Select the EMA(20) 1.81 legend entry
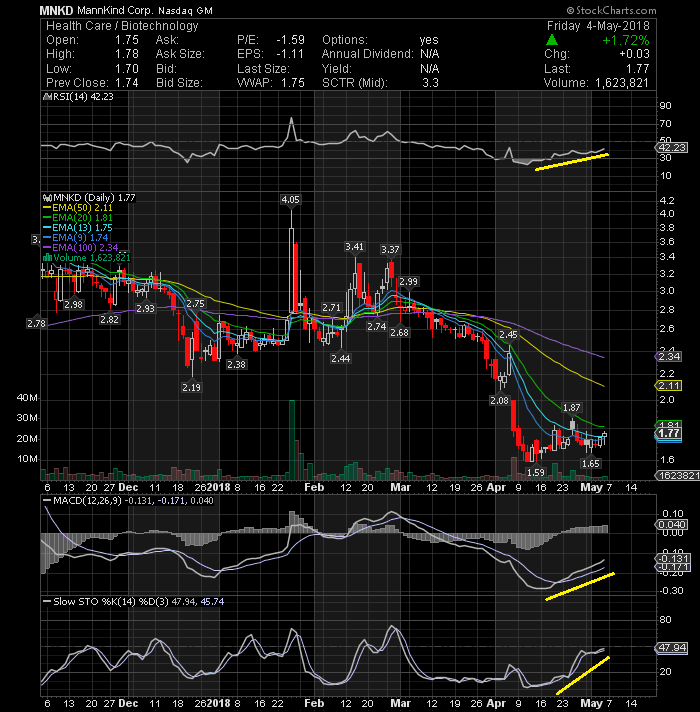 pos(78,218)
